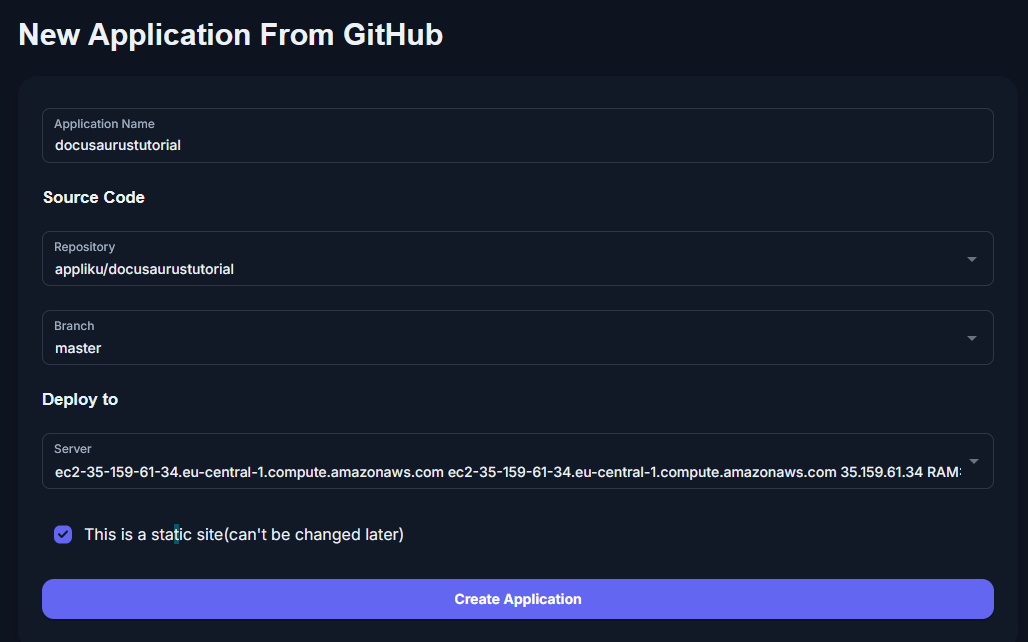
Task: Open the Repository dropdown arrow
Action: pyautogui.click(x=971, y=259)
